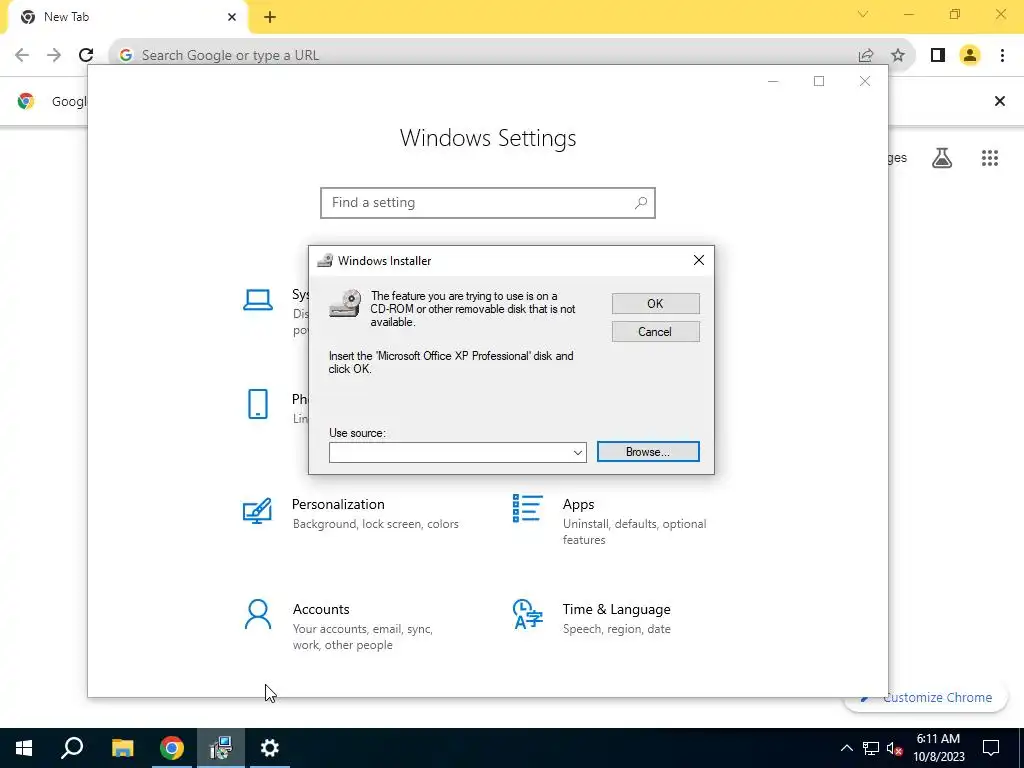Image resolution: width=1024 pixels, height=768 pixels.
Task: Click the Apps list icon
Action: (528, 508)
